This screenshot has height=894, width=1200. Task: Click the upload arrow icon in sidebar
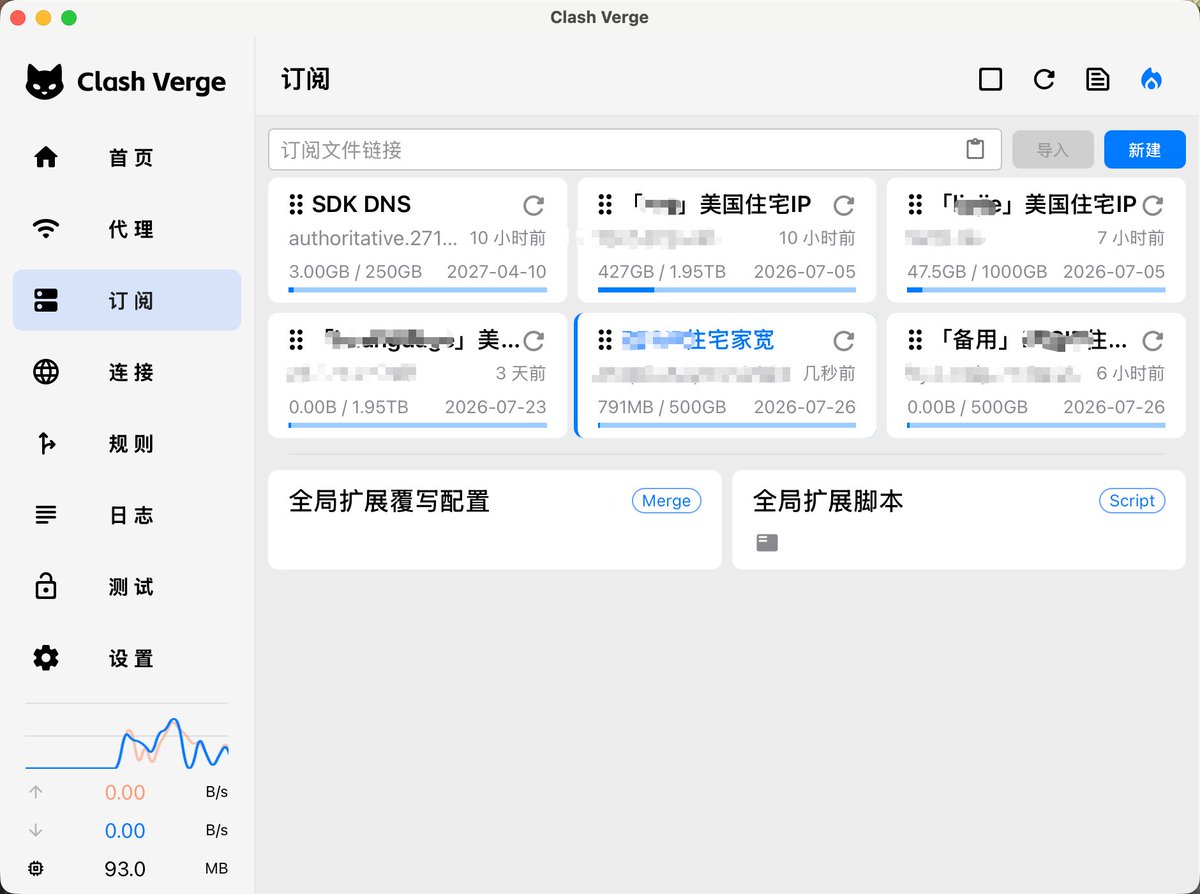[x=36, y=792]
